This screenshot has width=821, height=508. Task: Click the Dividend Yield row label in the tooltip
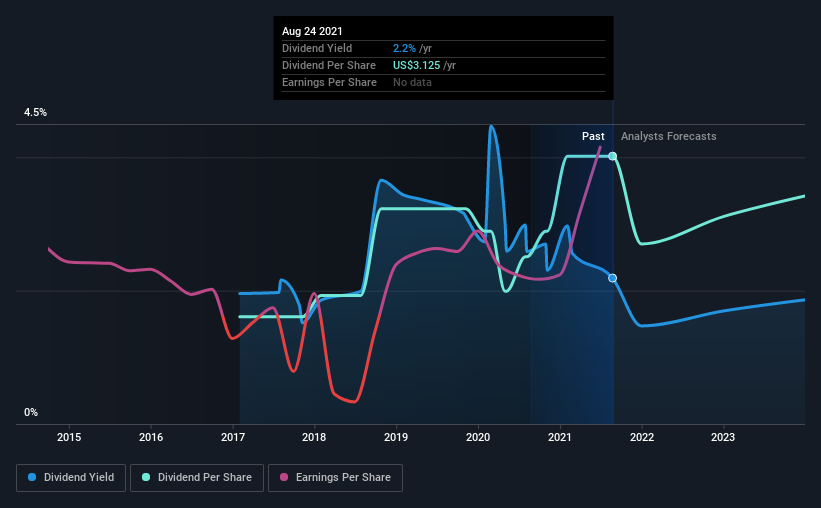(317, 48)
